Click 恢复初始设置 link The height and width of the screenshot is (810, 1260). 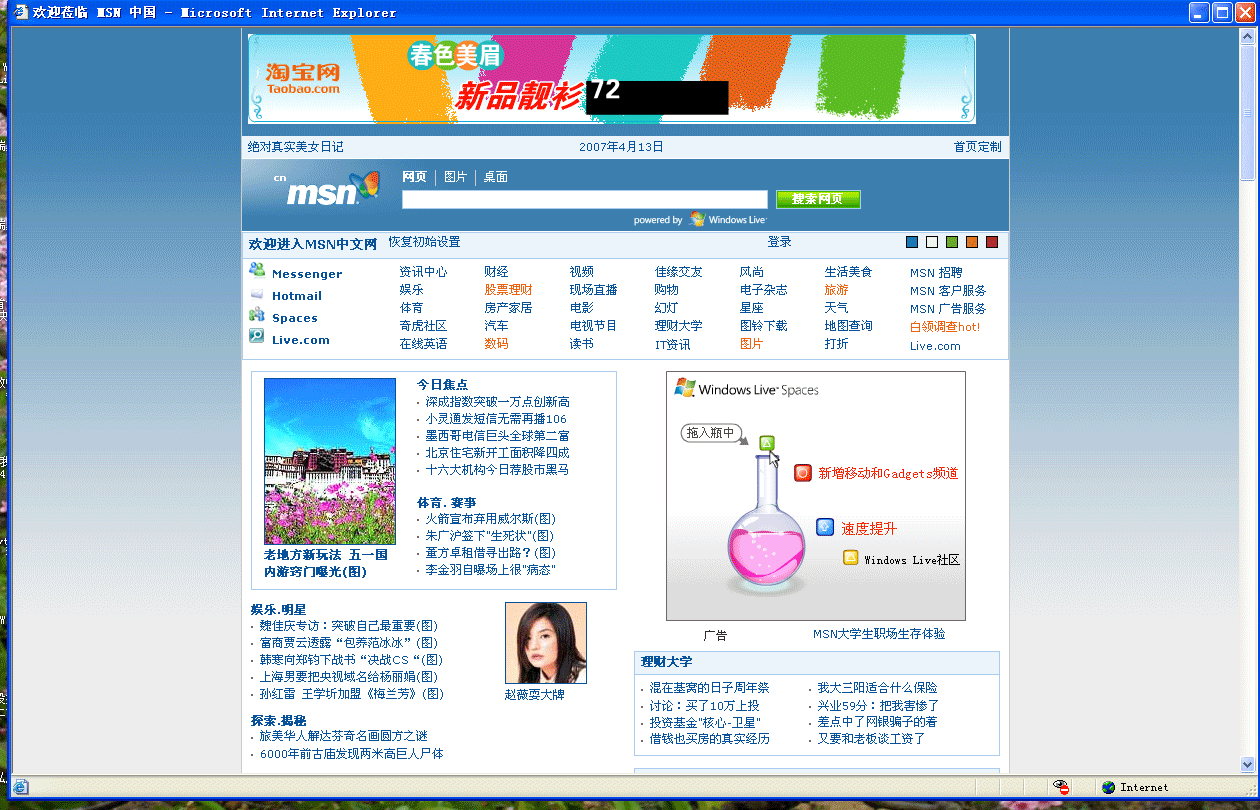pyautogui.click(x=425, y=242)
